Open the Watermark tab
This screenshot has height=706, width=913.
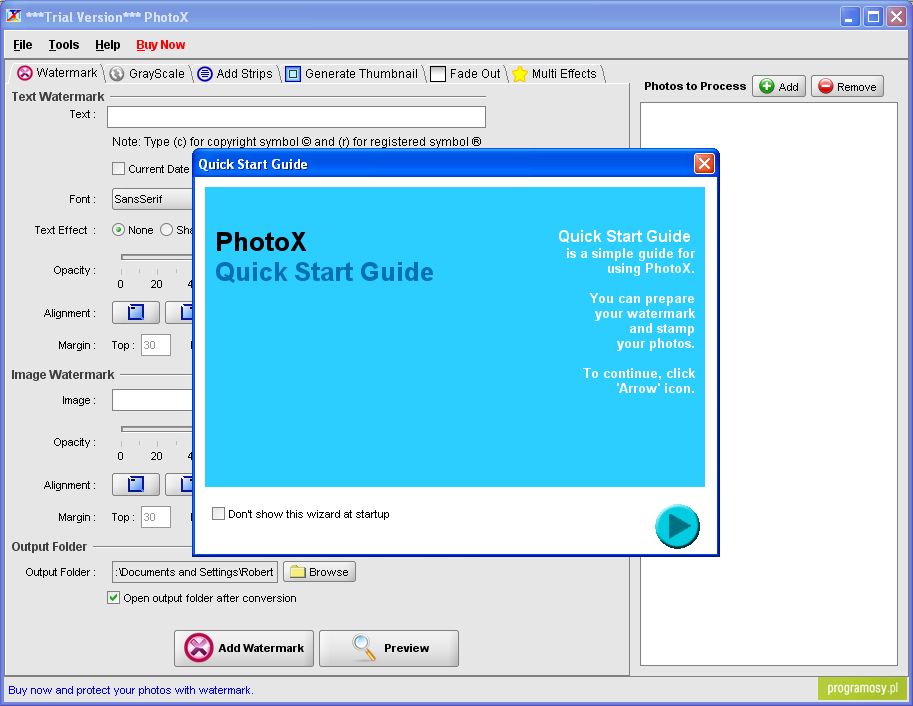pos(57,73)
